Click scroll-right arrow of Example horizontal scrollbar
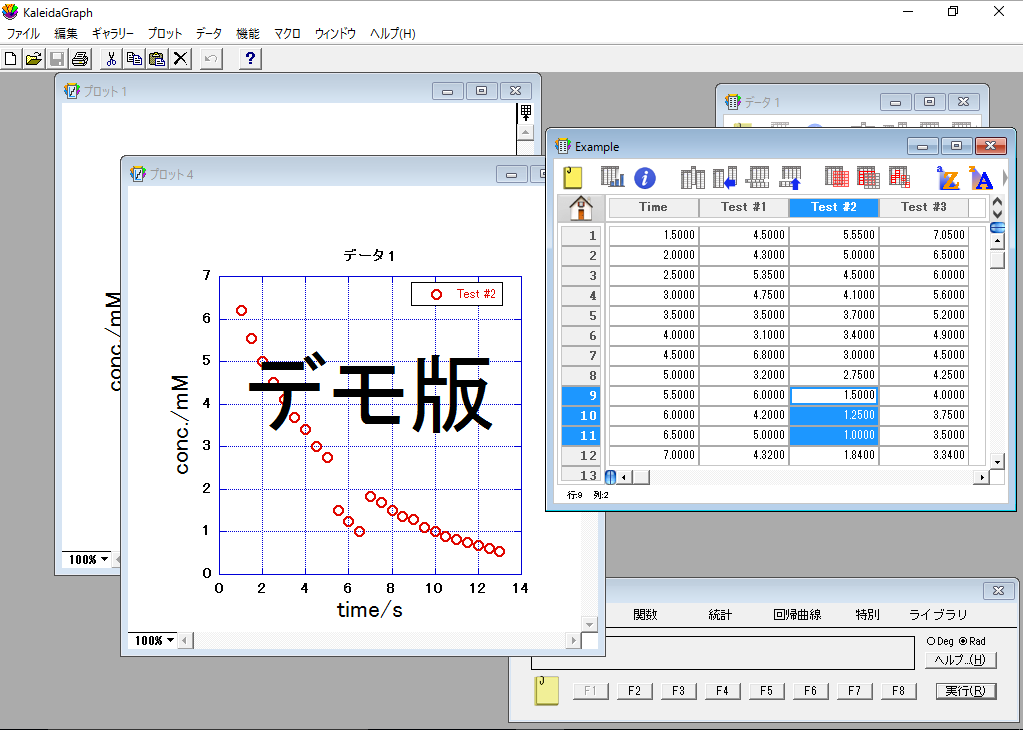 [x=982, y=478]
